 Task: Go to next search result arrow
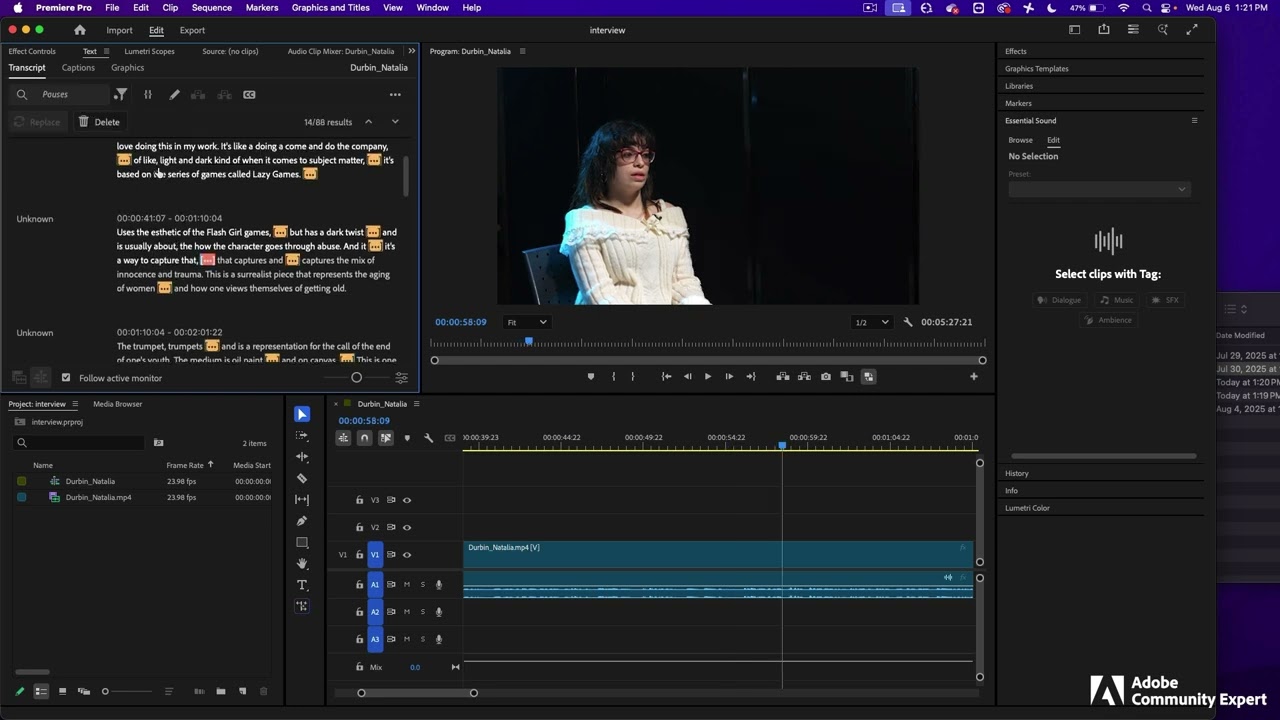(395, 122)
